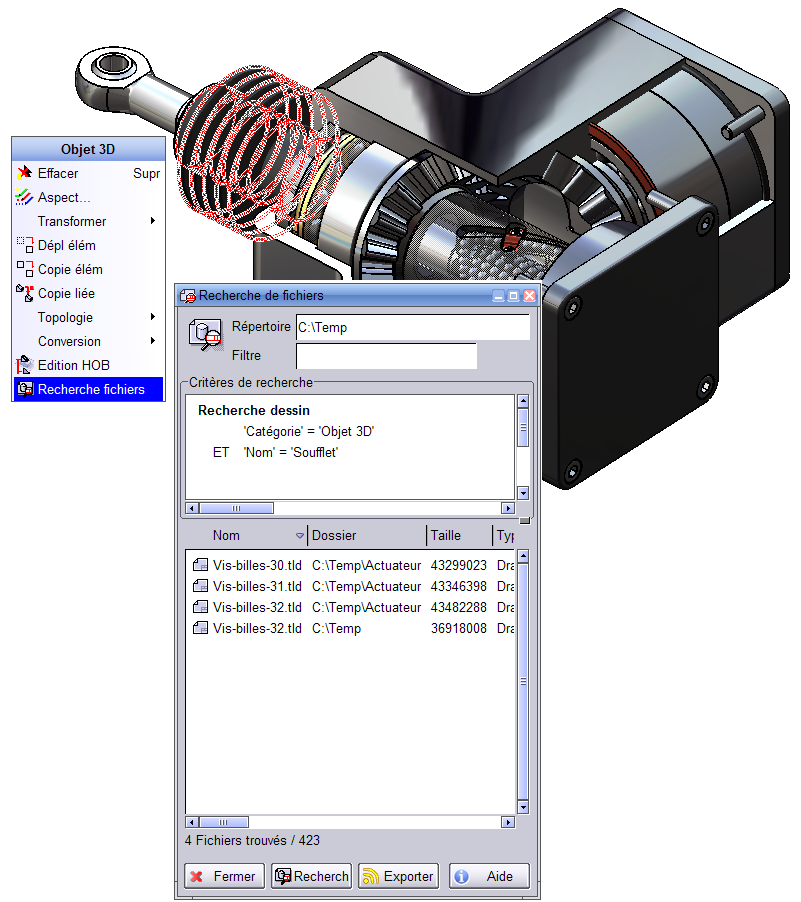
Task: Open the Conversion submenu
Action: (x=88, y=341)
